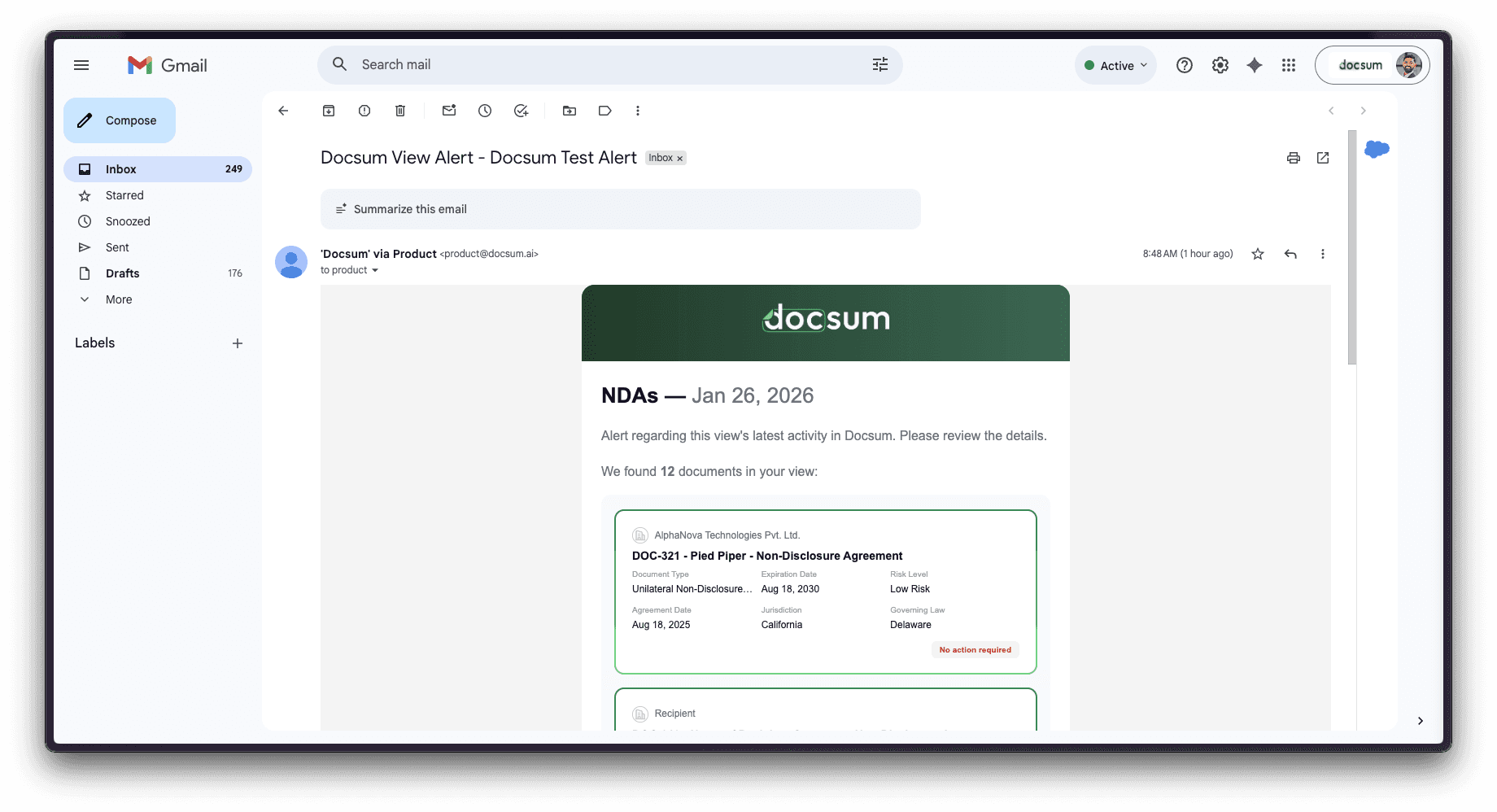Snooze this email with clock icon
This screenshot has width=1497, height=812.
tap(485, 111)
